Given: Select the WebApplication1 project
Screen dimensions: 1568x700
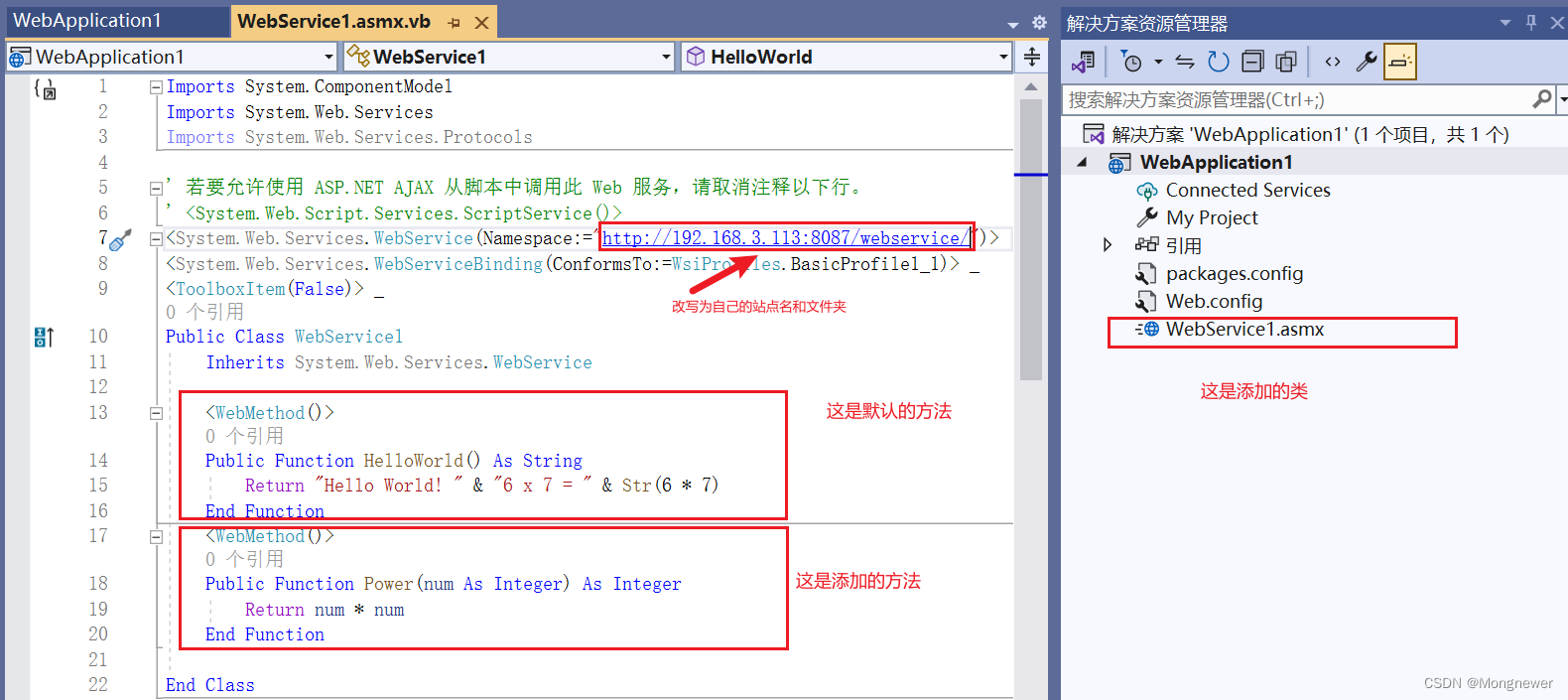Looking at the screenshot, I should [1215, 162].
